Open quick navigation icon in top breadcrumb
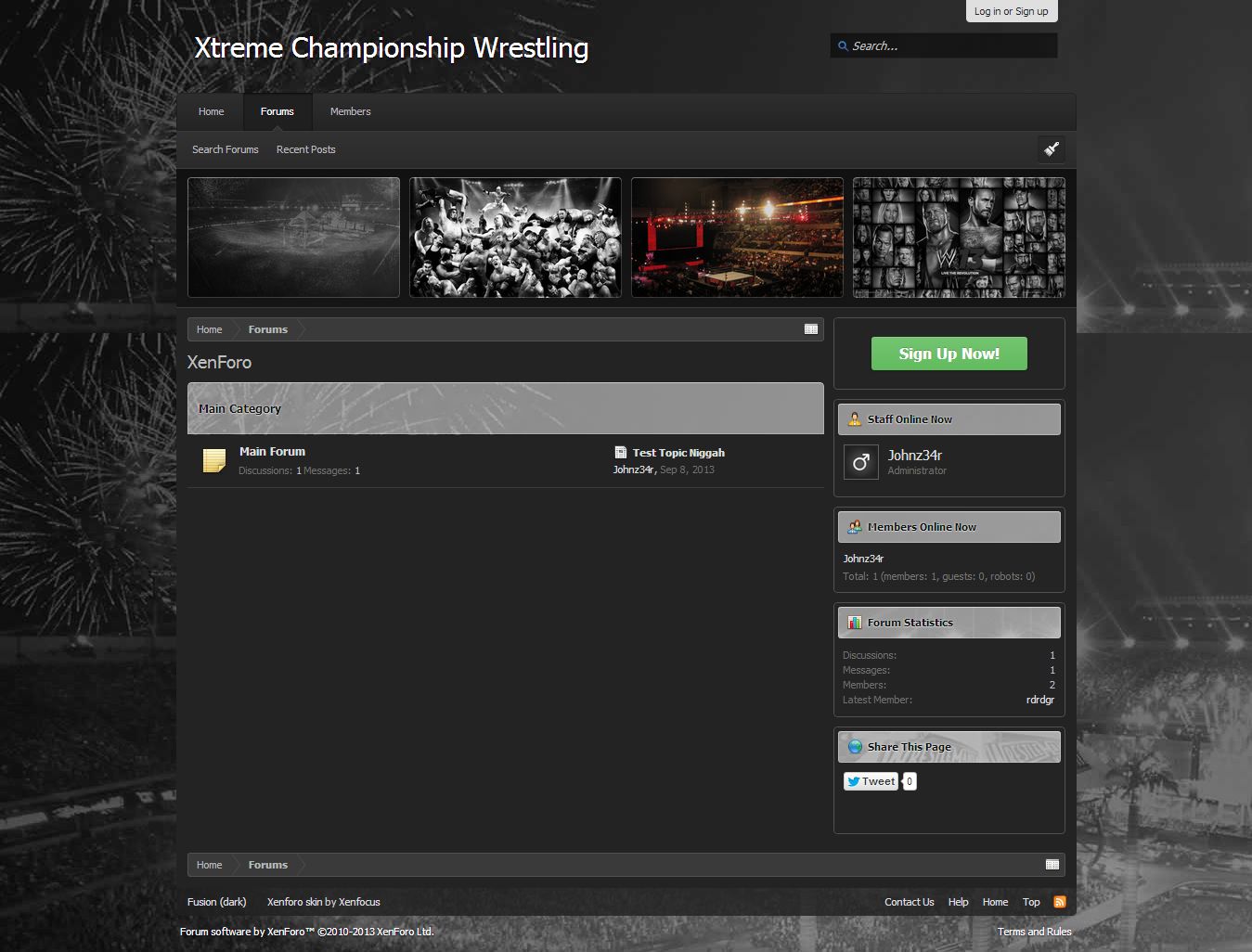The width and height of the screenshot is (1252, 952). click(810, 329)
